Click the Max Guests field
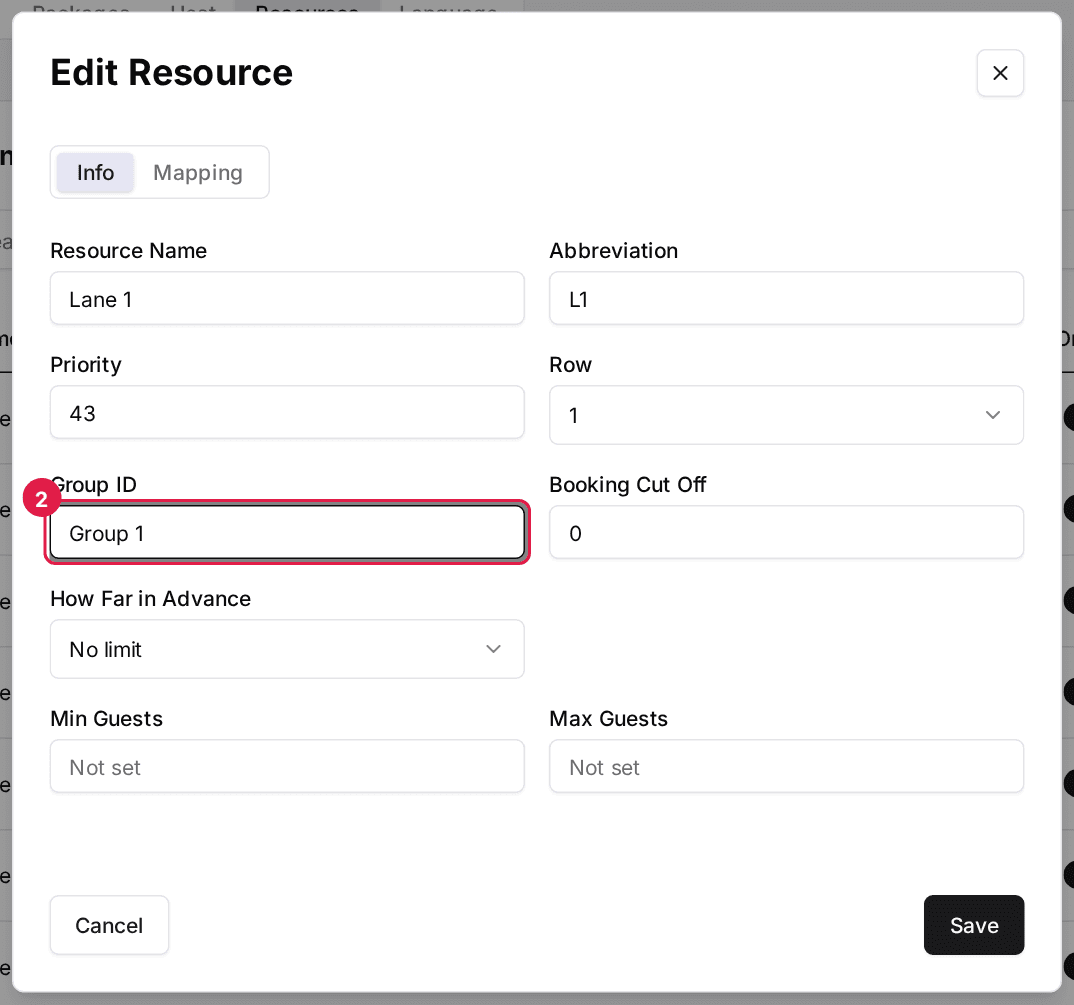The width and height of the screenshot is (1074, 1005). coord(786,767)
